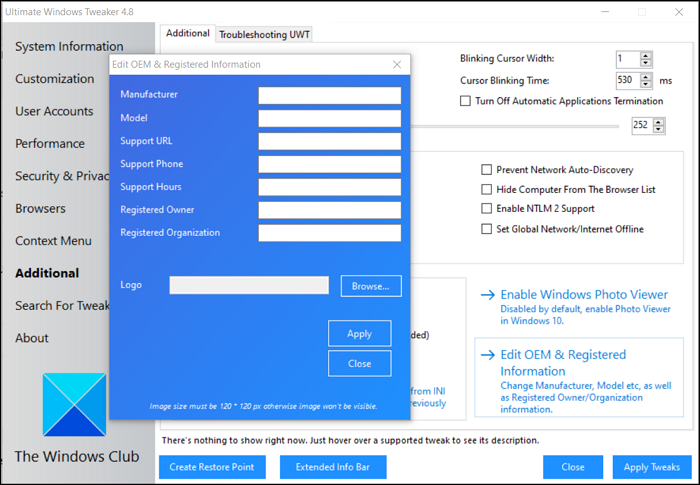This screenshot has width=700, height=485.
Task: Close the Ultimate Windows Tweaker window
Action: coord(679,12)
